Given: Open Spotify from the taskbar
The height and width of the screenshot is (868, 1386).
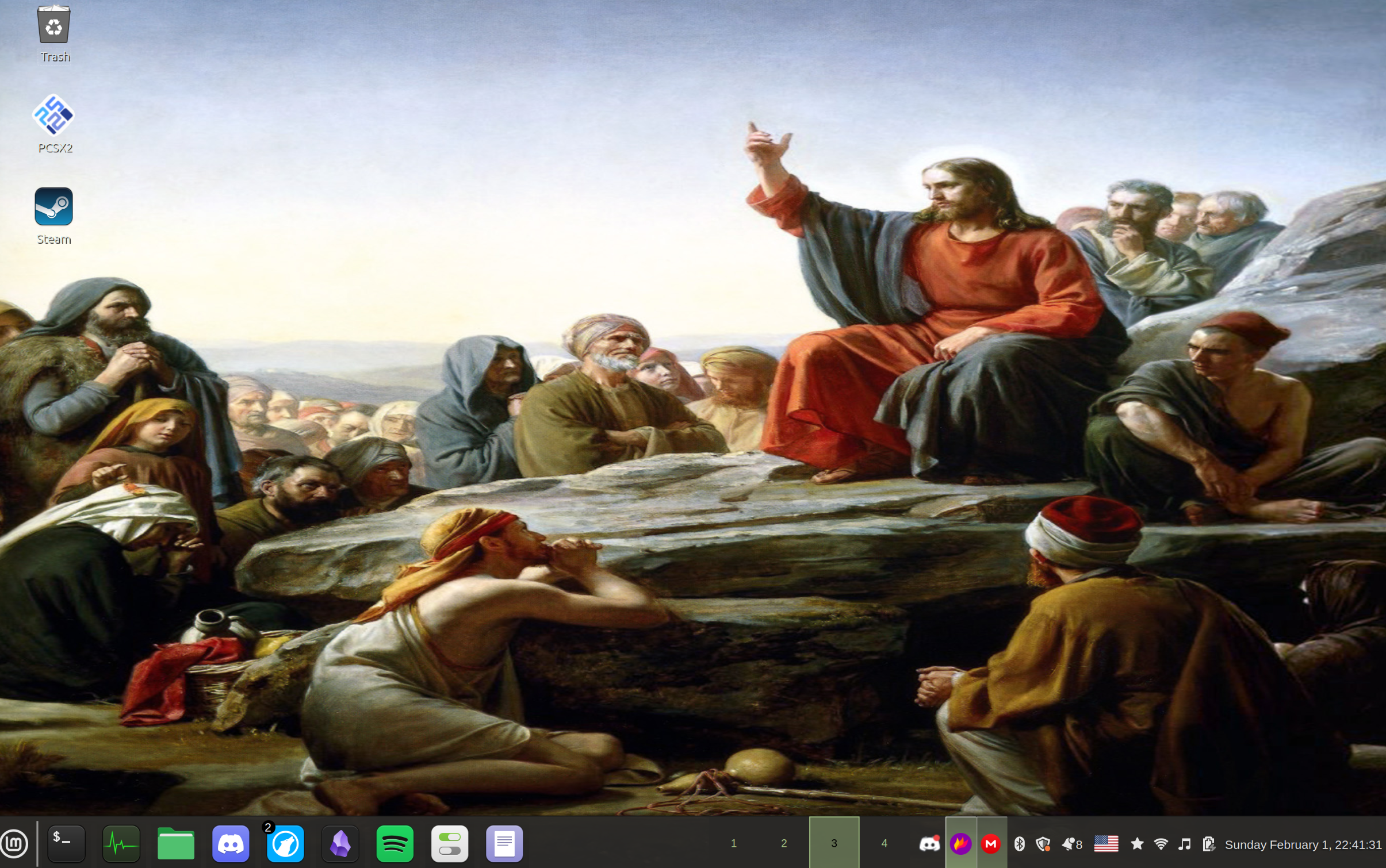Looking at the screenshot, I should pos(395,844).
